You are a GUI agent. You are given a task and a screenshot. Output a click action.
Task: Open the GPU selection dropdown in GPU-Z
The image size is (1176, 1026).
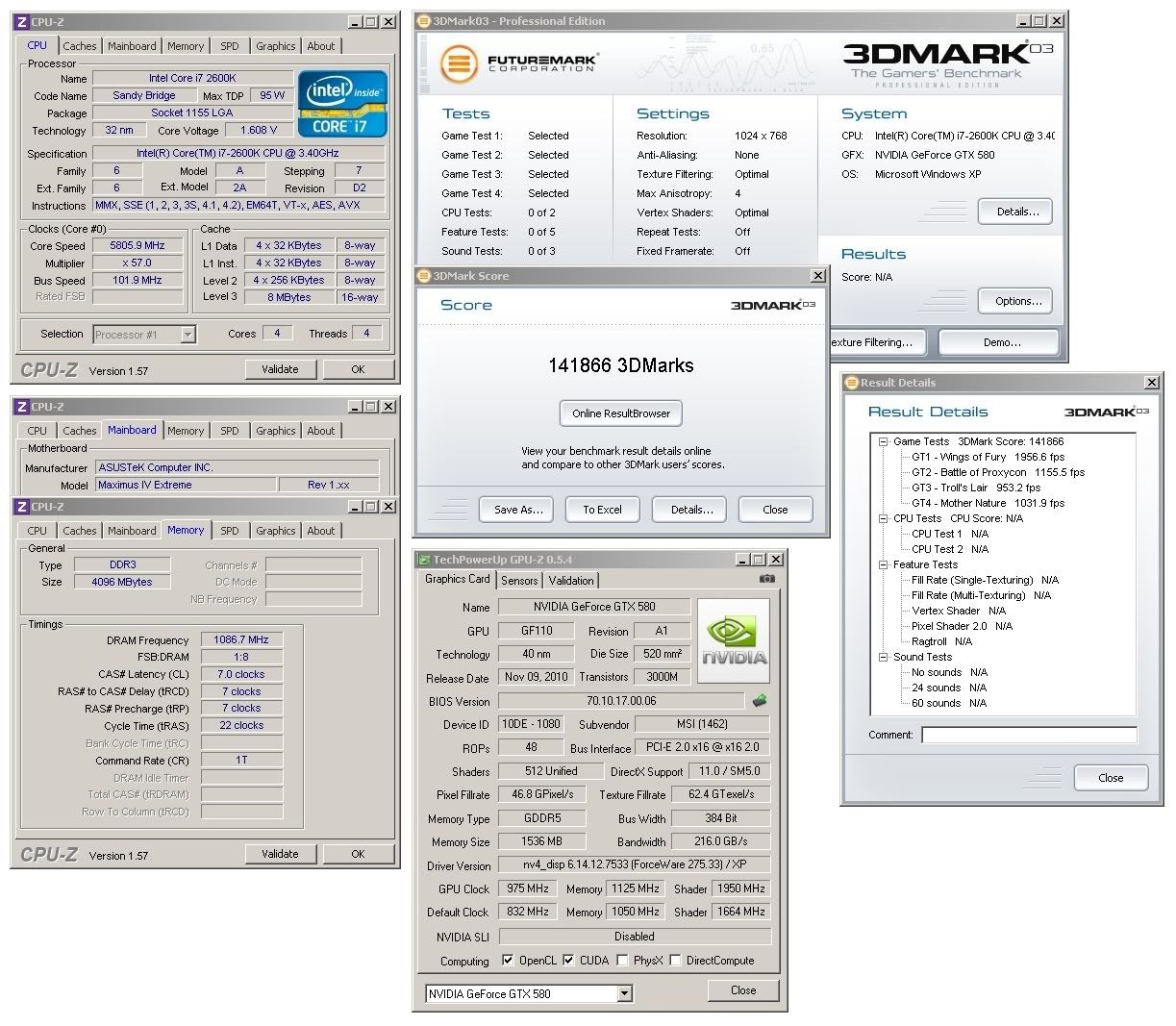(624, 994)
